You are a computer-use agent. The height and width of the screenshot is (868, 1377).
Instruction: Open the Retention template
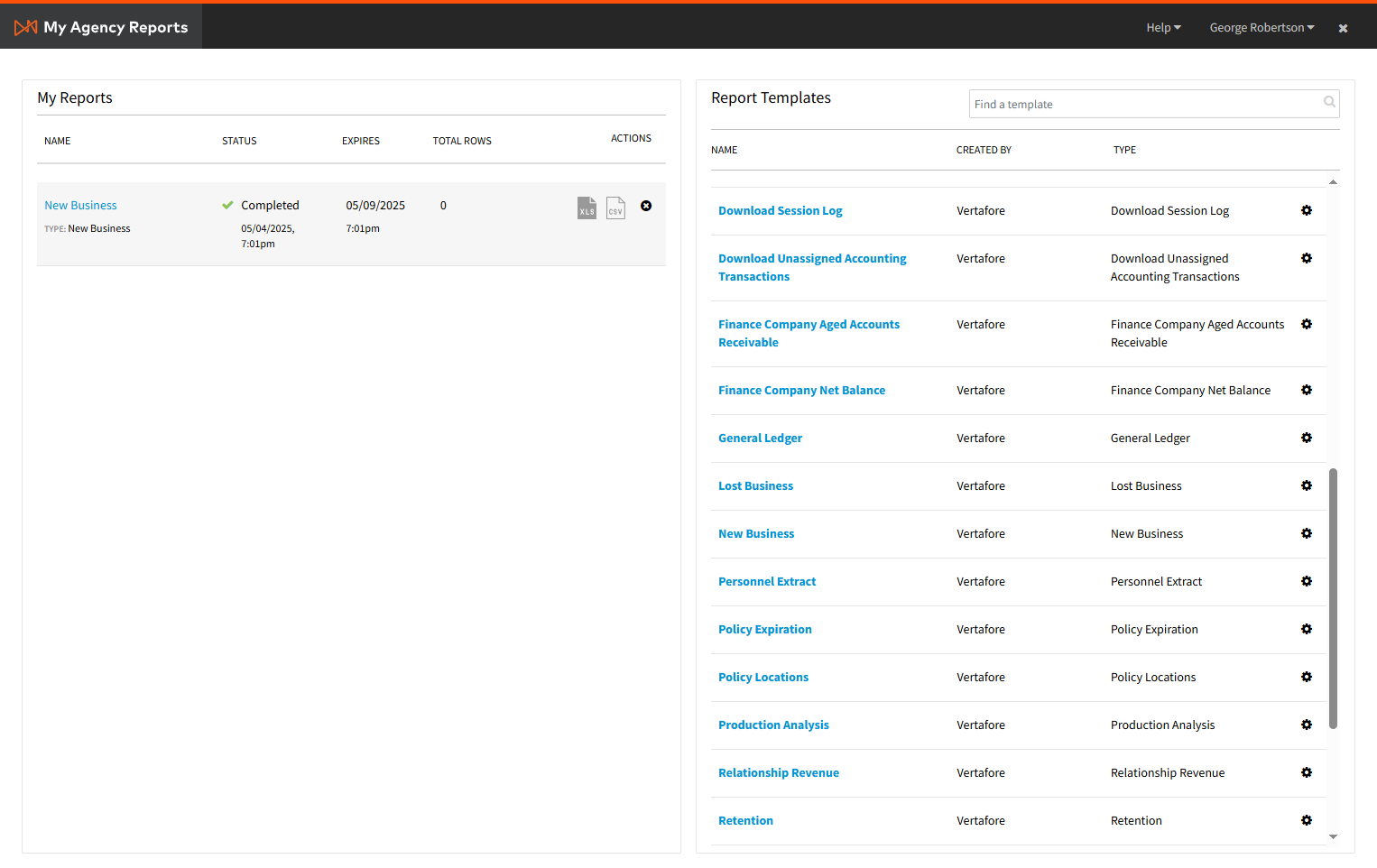click(745, 820)
